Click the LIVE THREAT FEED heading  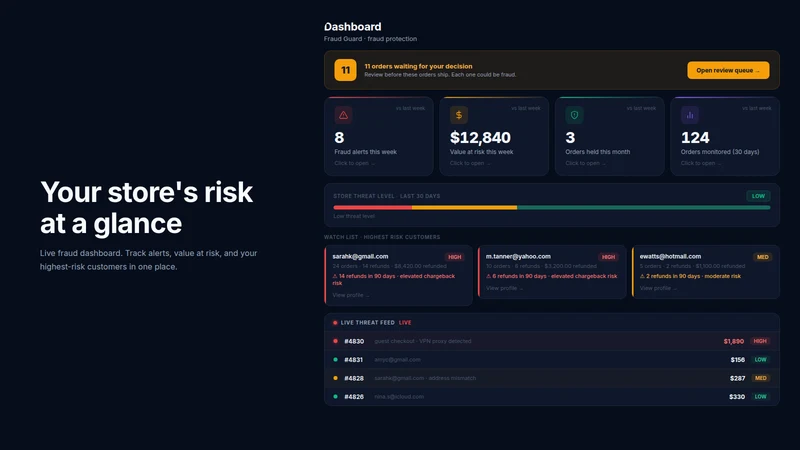click(367, 322)
